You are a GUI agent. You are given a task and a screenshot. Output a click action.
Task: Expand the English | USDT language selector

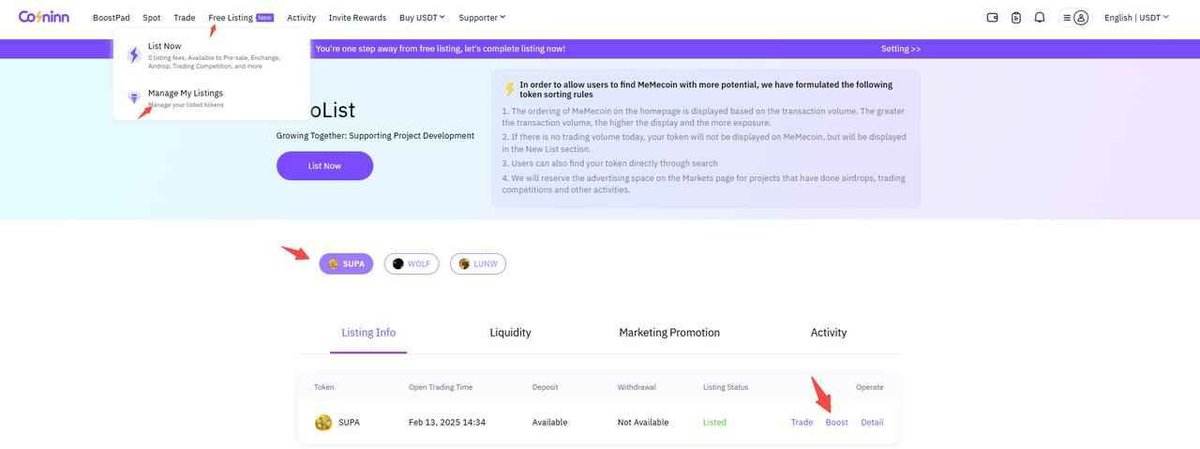(x=1136, y=17)
